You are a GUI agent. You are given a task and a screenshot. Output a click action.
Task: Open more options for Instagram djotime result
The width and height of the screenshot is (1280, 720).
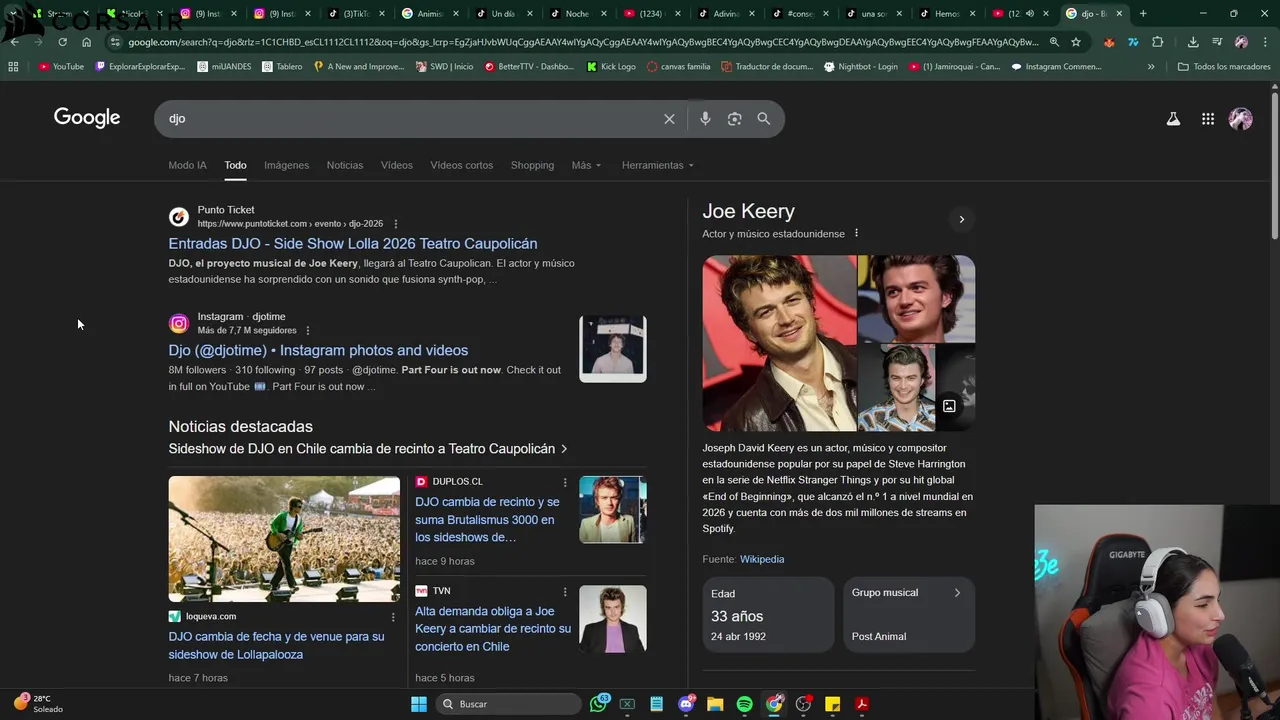pos(308,331)
